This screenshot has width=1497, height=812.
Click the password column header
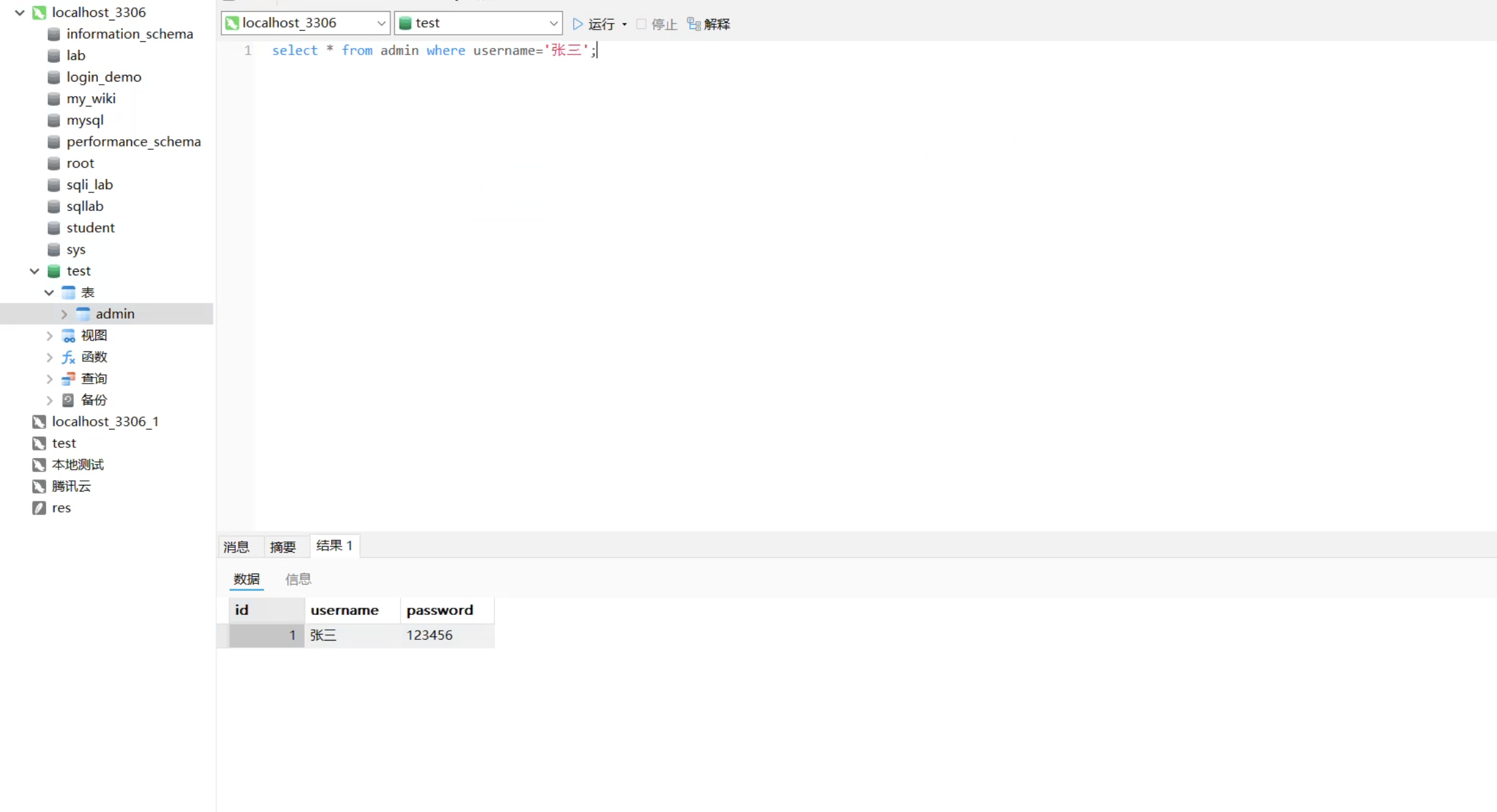pyautogui.click(x=440, y=610)
